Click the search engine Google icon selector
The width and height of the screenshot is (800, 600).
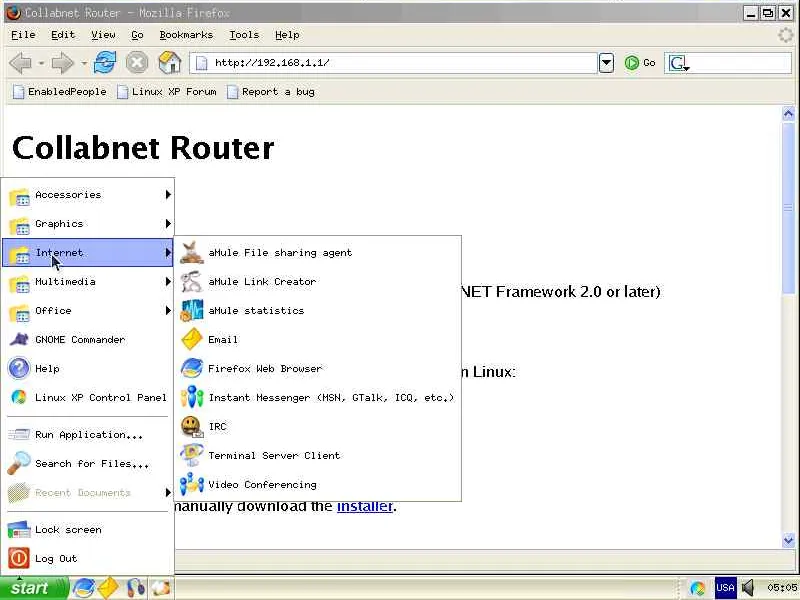(x=679, y=63)
